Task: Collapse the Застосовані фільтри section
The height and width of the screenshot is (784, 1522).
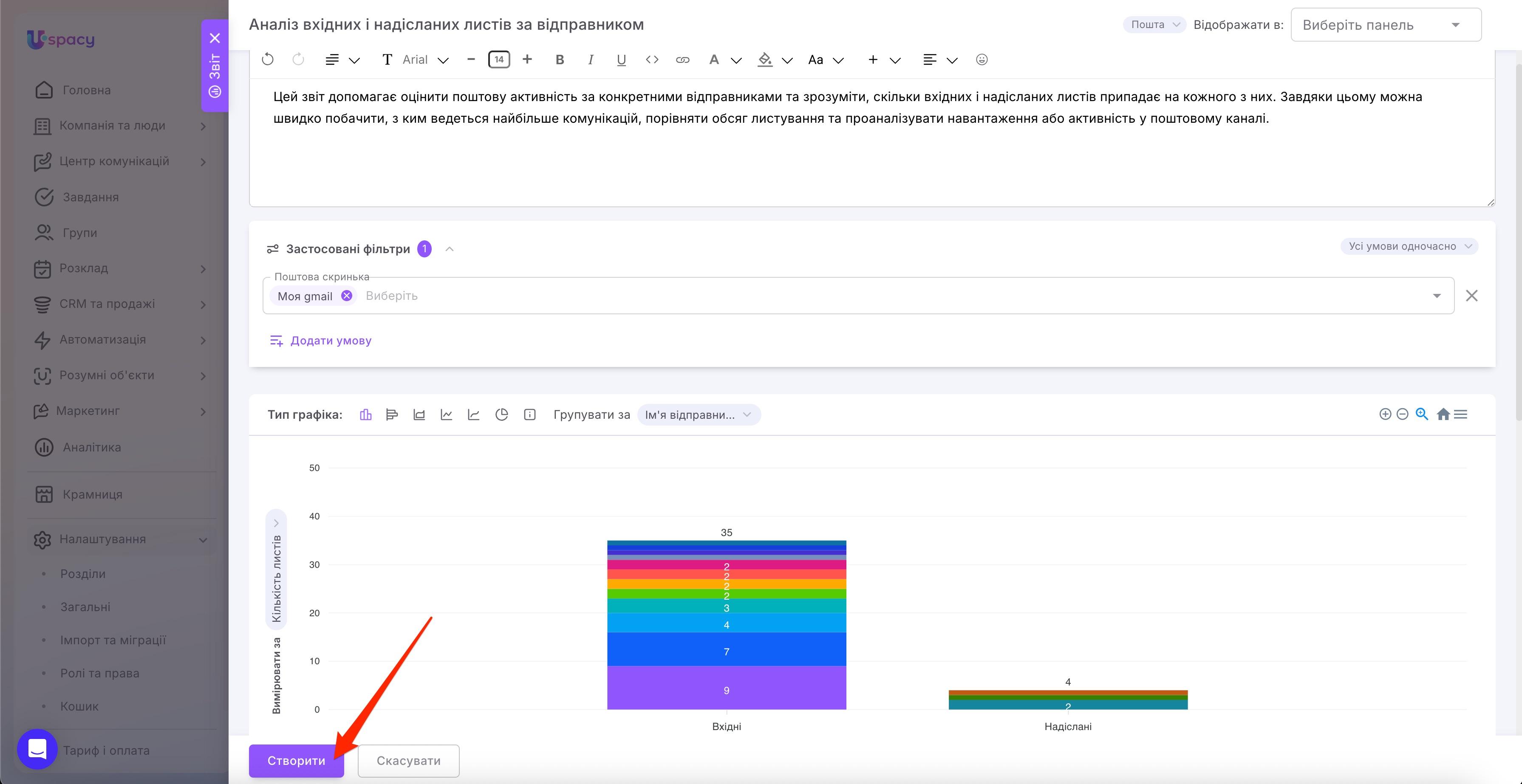Action: (x=450, y=249)
